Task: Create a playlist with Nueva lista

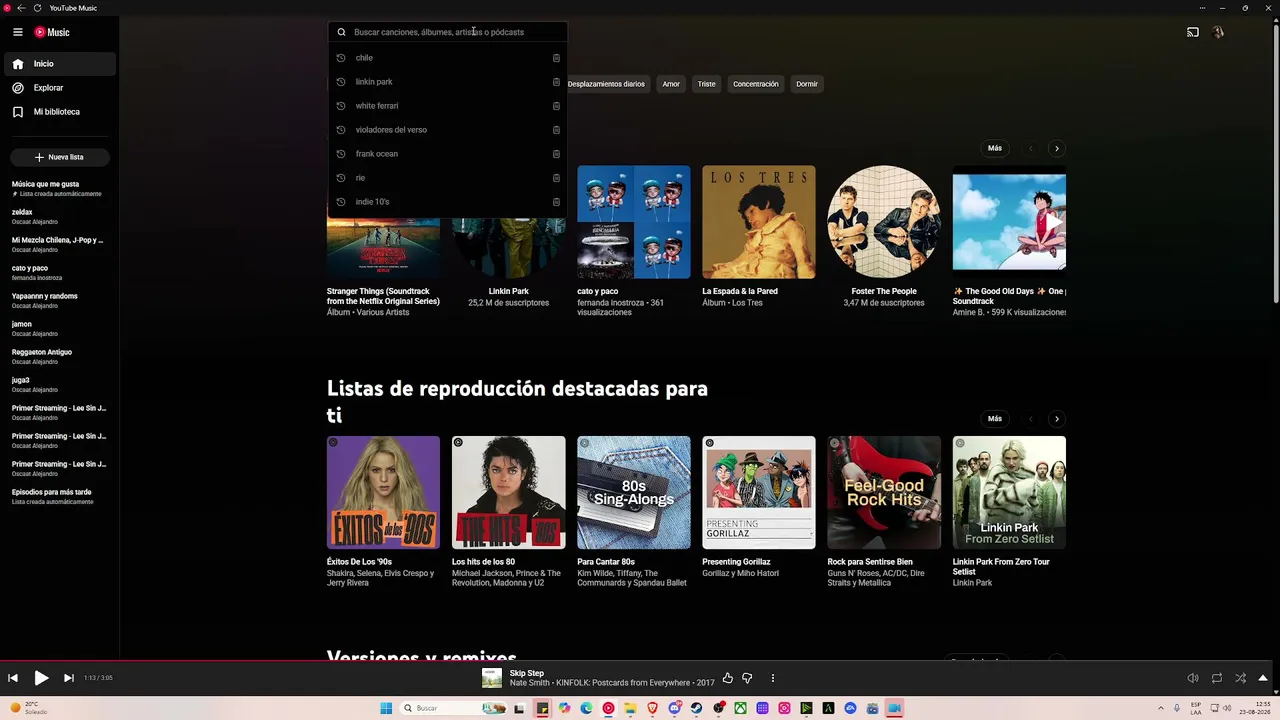Action: click(60, 157)
